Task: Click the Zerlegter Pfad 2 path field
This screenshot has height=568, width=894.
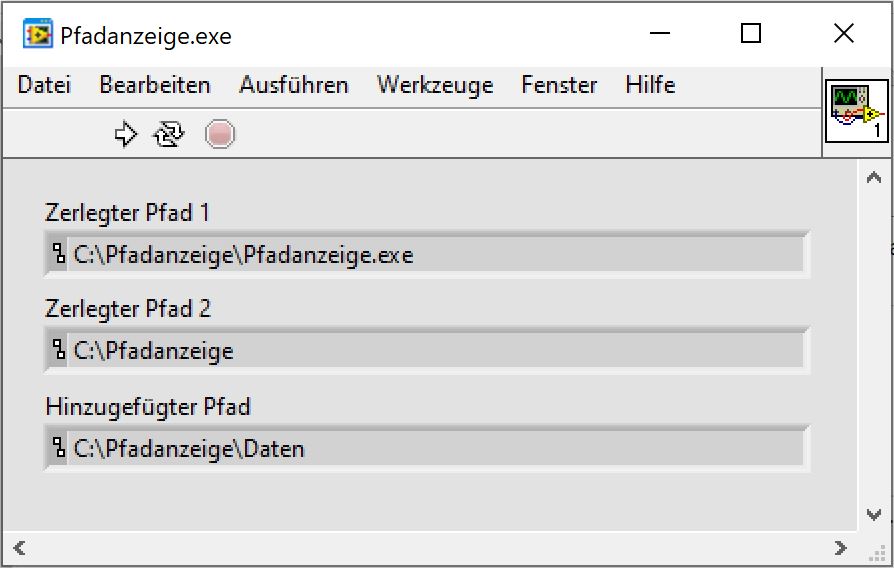Action: [x=435, y=352]
